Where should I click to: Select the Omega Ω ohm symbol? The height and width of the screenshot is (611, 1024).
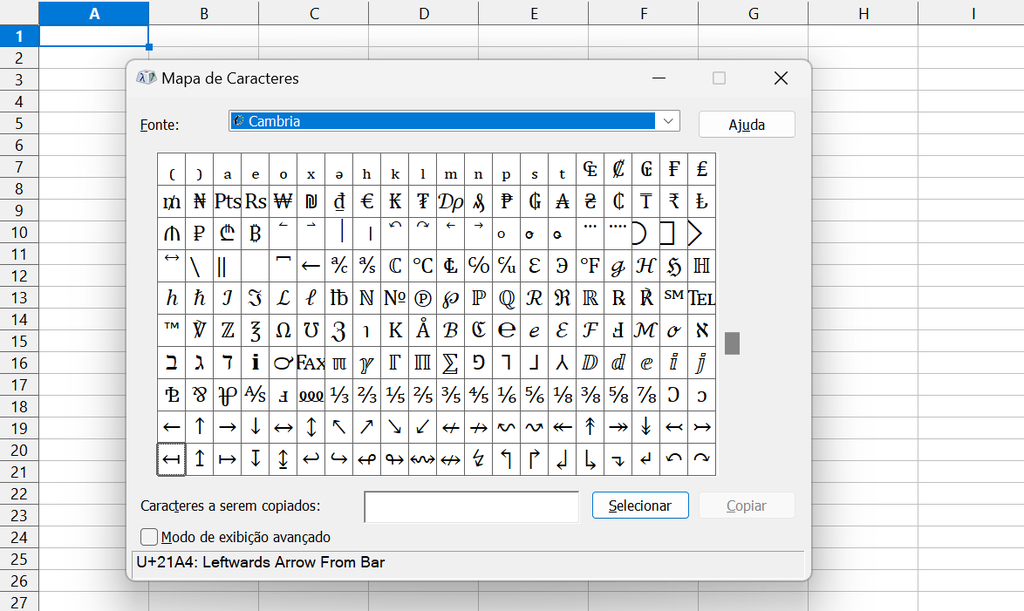pos(283,330)
